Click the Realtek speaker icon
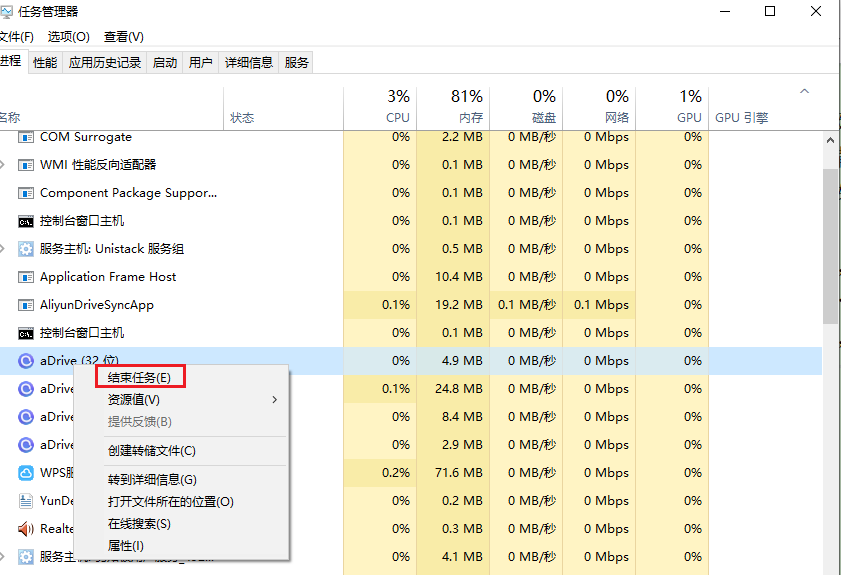This screenshot has width=841, height=575. [x=26, y=529]
